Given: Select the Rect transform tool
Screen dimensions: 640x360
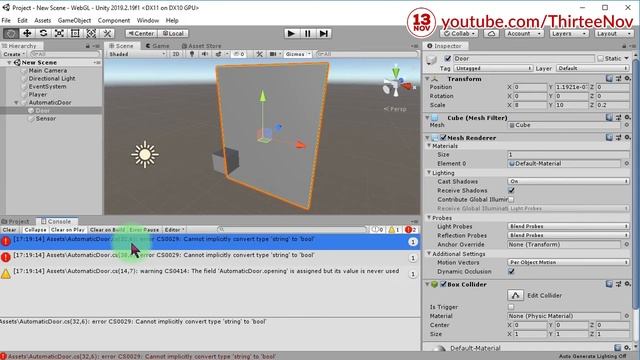Looking at the screenshot, I should [x=75, y=33].
